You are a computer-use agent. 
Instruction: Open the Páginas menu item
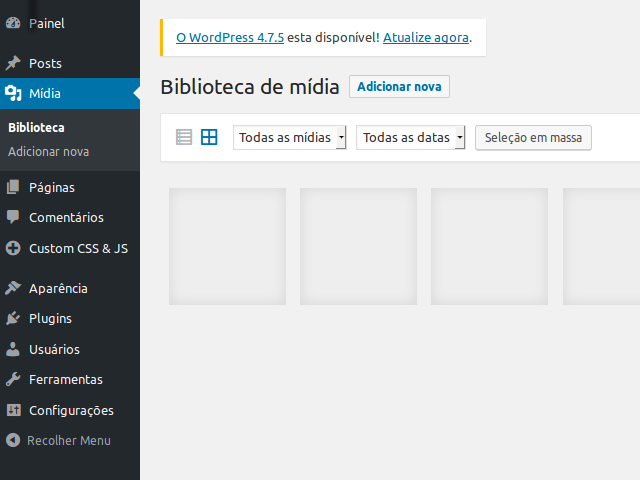70,187
